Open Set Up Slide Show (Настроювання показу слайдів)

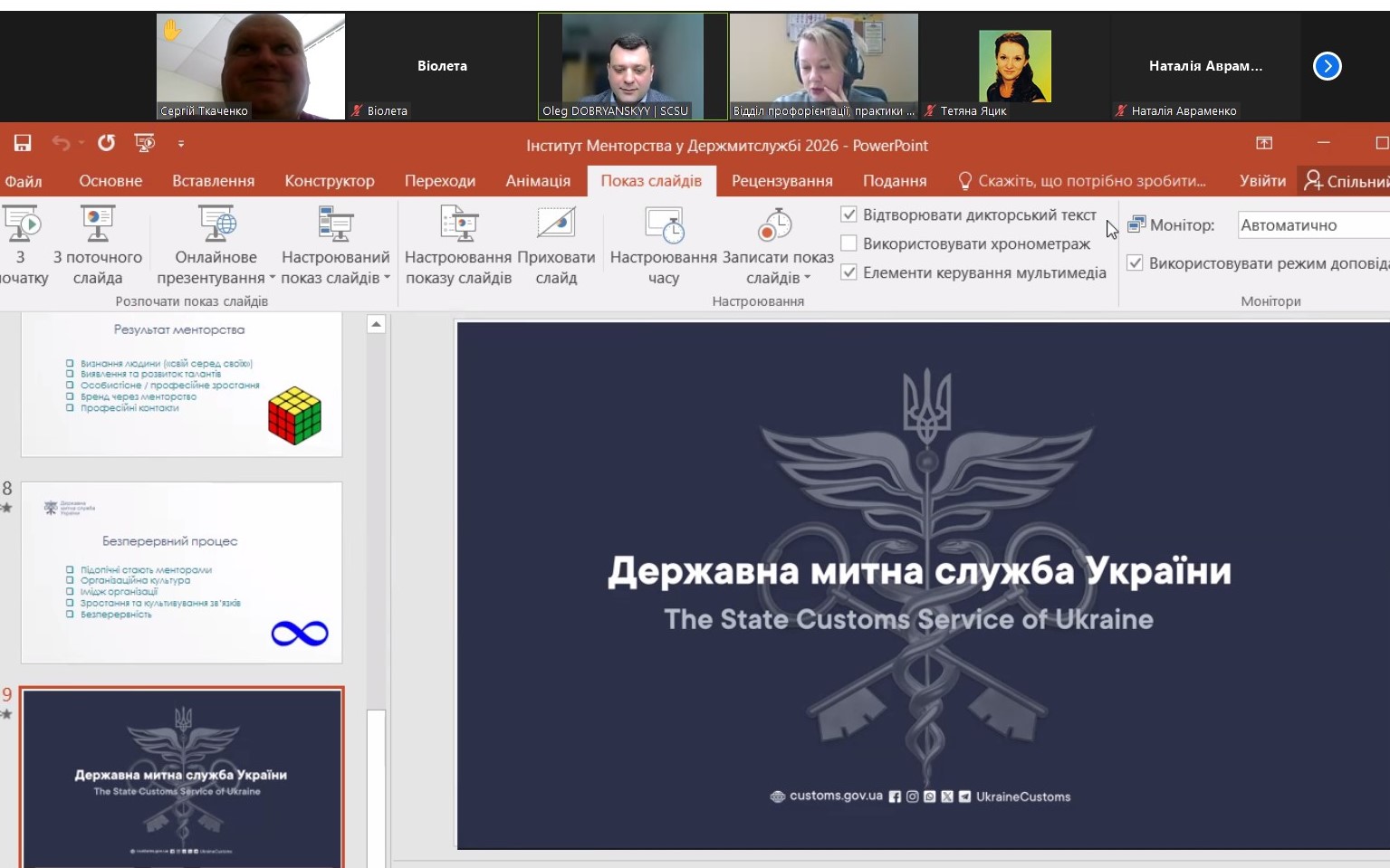(458, 224)
